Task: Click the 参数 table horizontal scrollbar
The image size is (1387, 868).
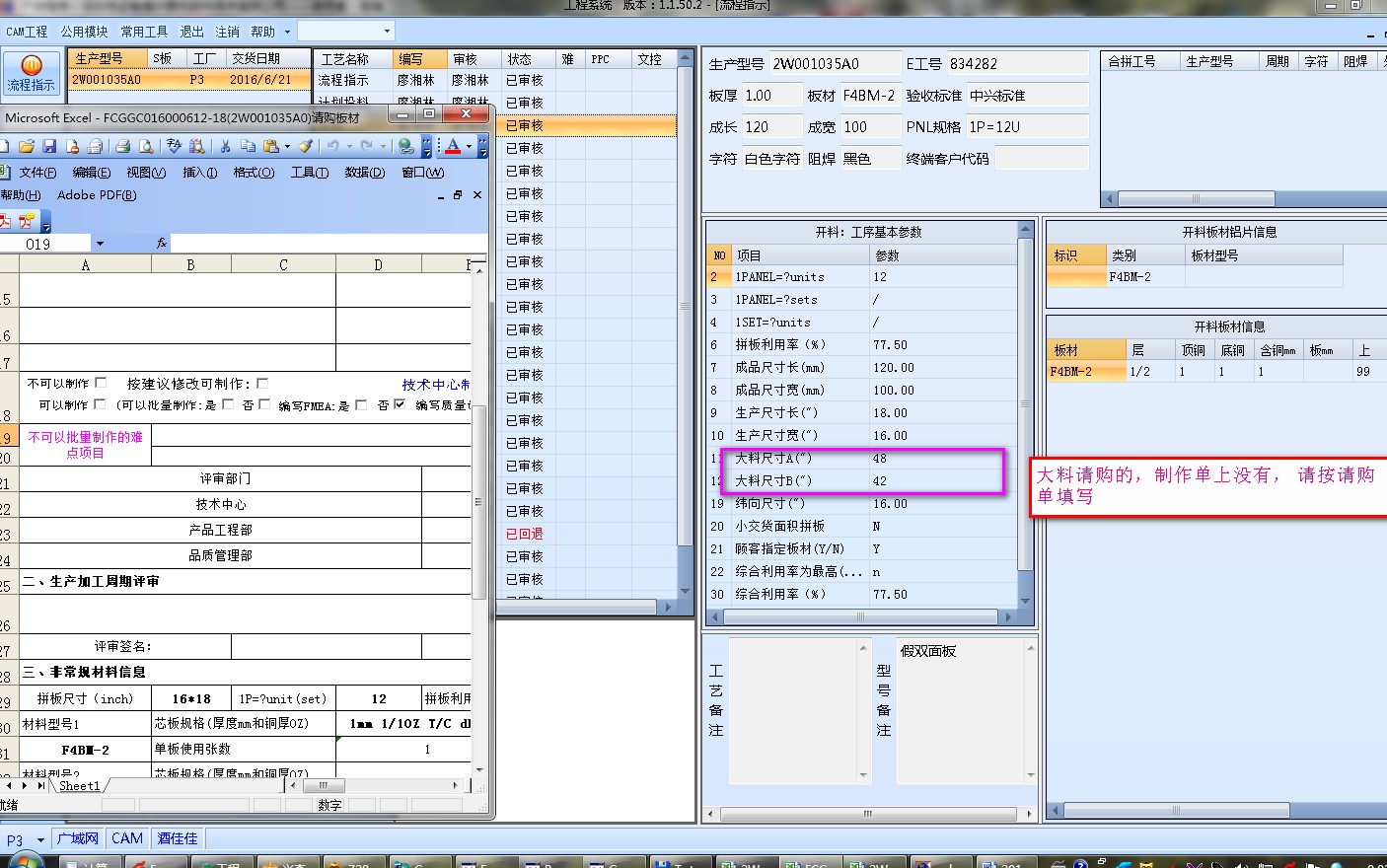Action: (861, 617)
